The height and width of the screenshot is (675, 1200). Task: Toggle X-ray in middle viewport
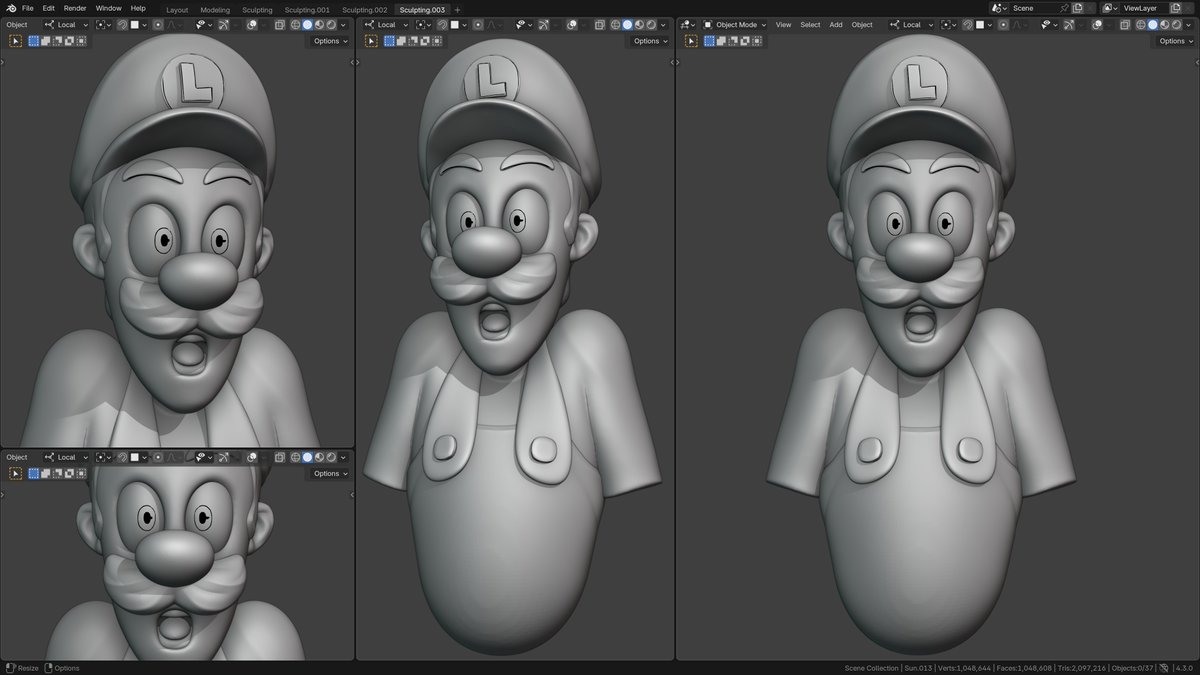(x=600, y=25)
